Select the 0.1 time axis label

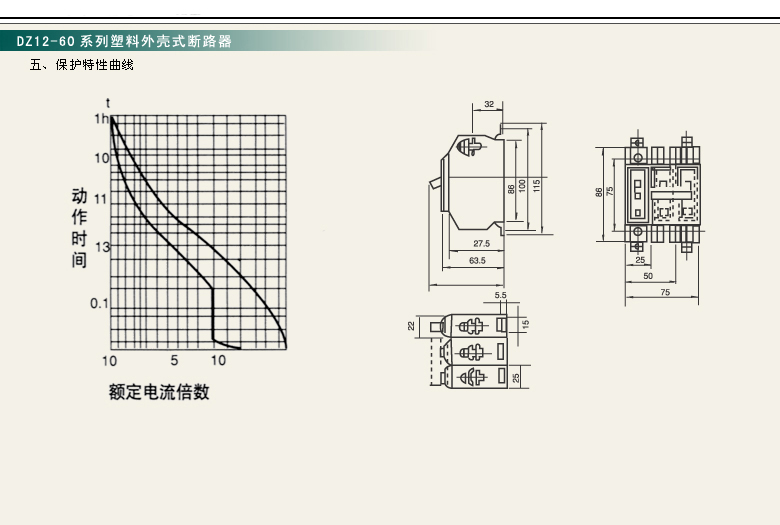98,302
